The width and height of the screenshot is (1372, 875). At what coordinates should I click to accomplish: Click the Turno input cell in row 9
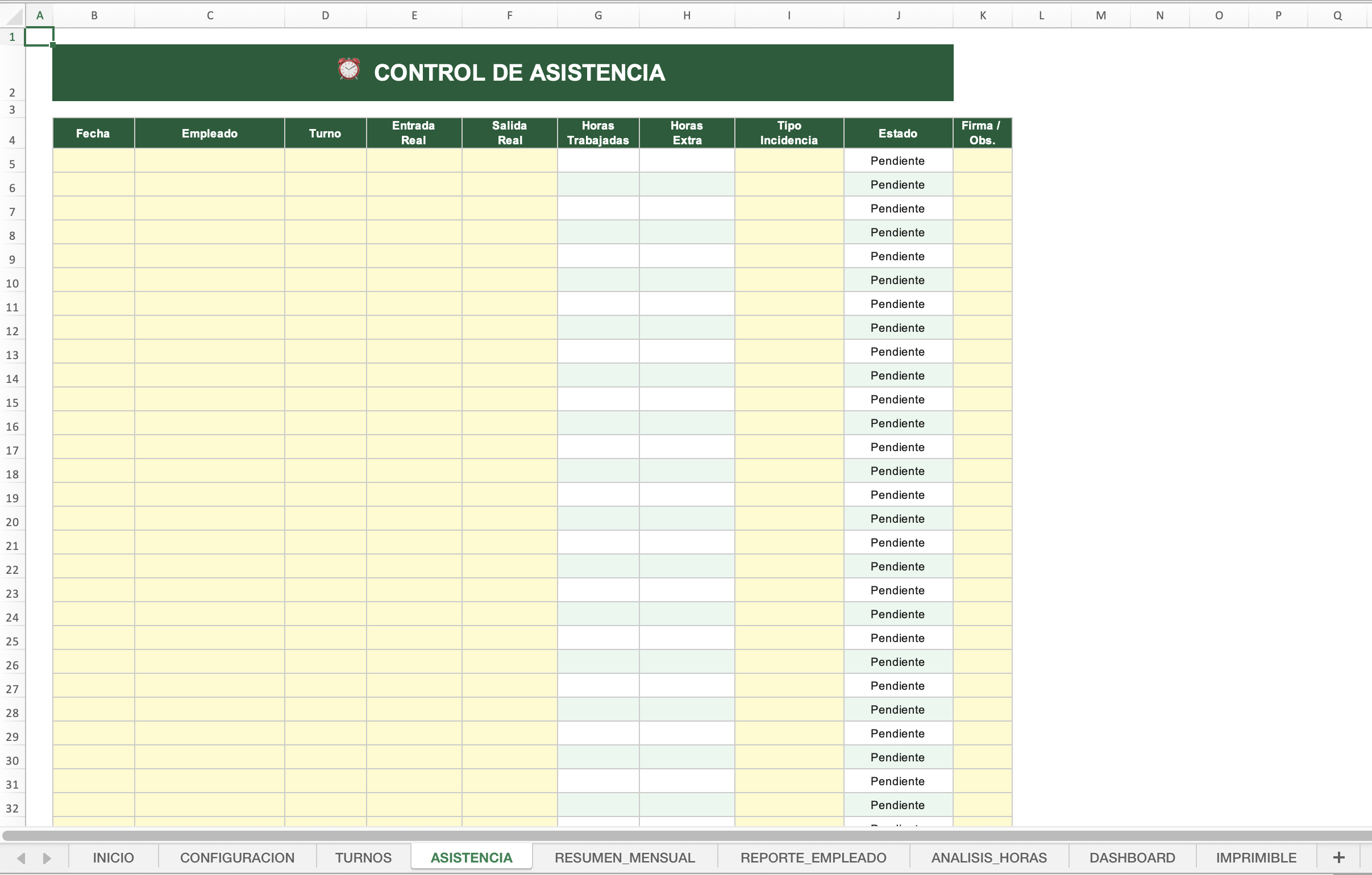(325, 256)
